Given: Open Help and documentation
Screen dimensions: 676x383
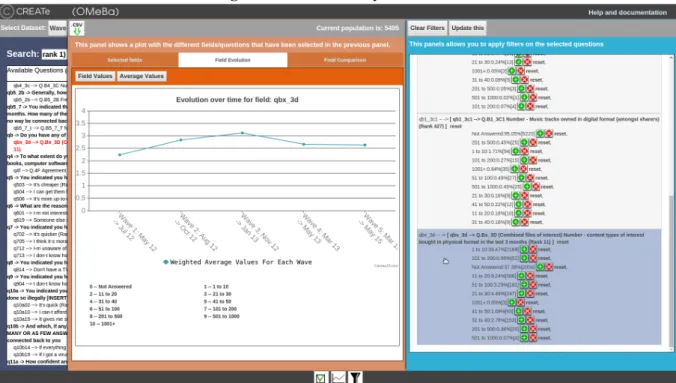Looking at the screenshot, I should pyautogui.click(x=627, y=13).
